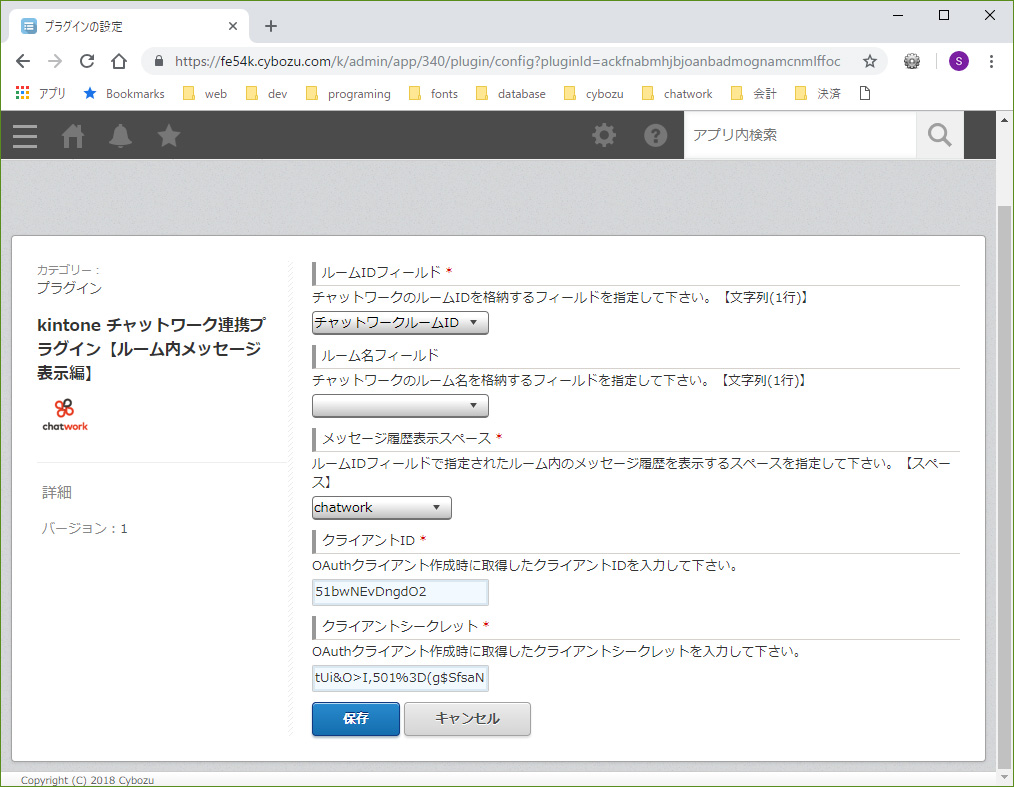This screenshot has width=1014, height=787.
Task: Click the browser address bar URL
Action: [508, 61]
